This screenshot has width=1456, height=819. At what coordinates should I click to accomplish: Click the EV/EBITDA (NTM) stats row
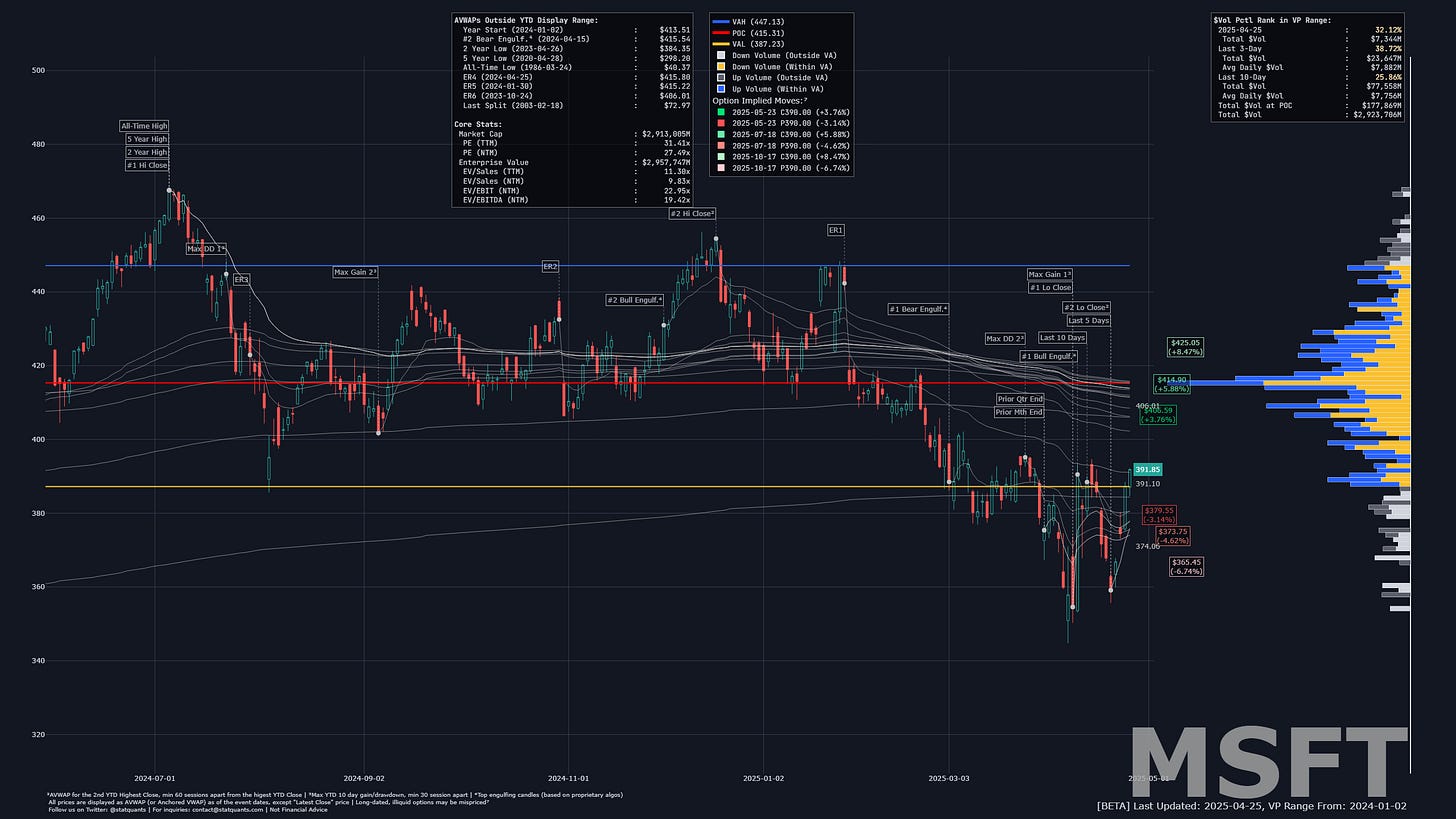[x=574, y=200]
